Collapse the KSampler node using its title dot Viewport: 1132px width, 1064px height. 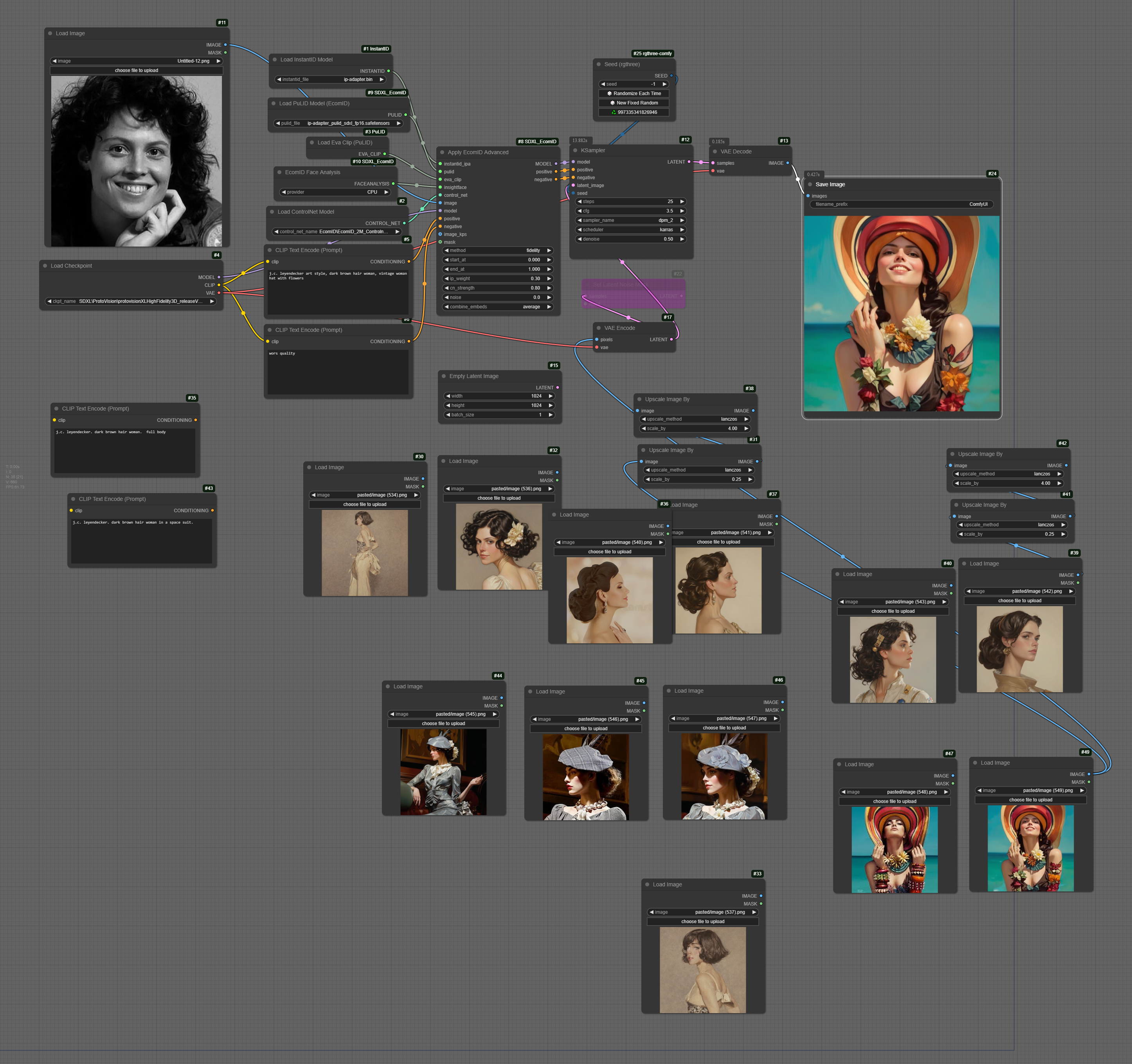click(x=575, y=150)
